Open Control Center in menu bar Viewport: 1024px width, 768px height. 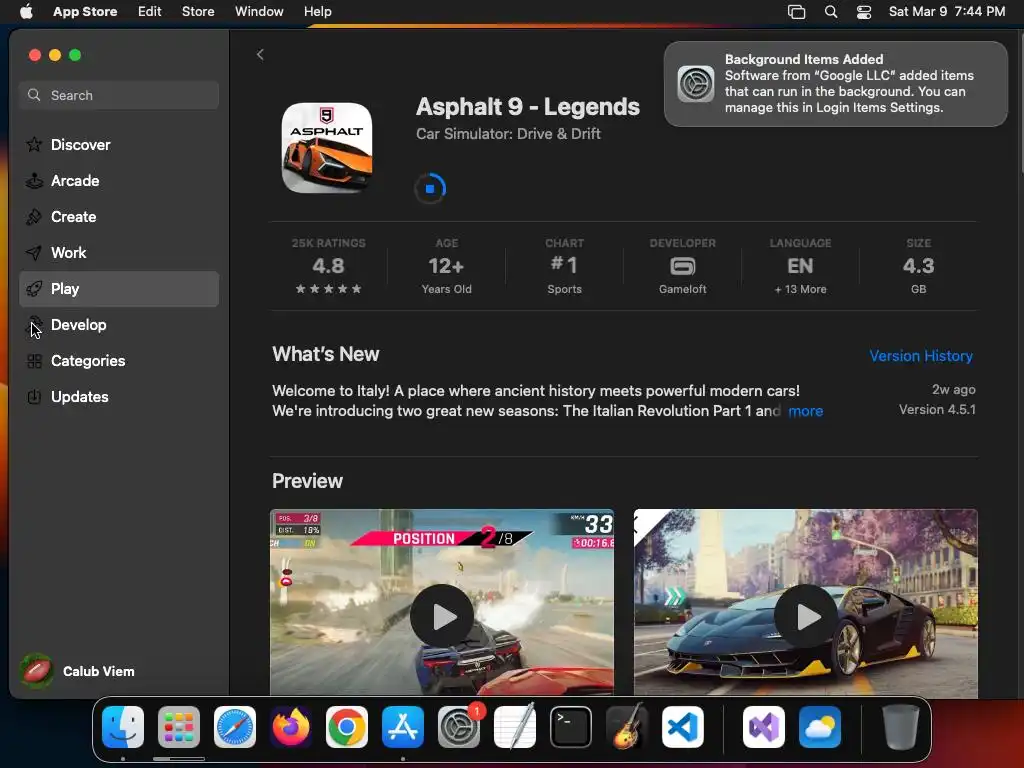coord(864,12)
